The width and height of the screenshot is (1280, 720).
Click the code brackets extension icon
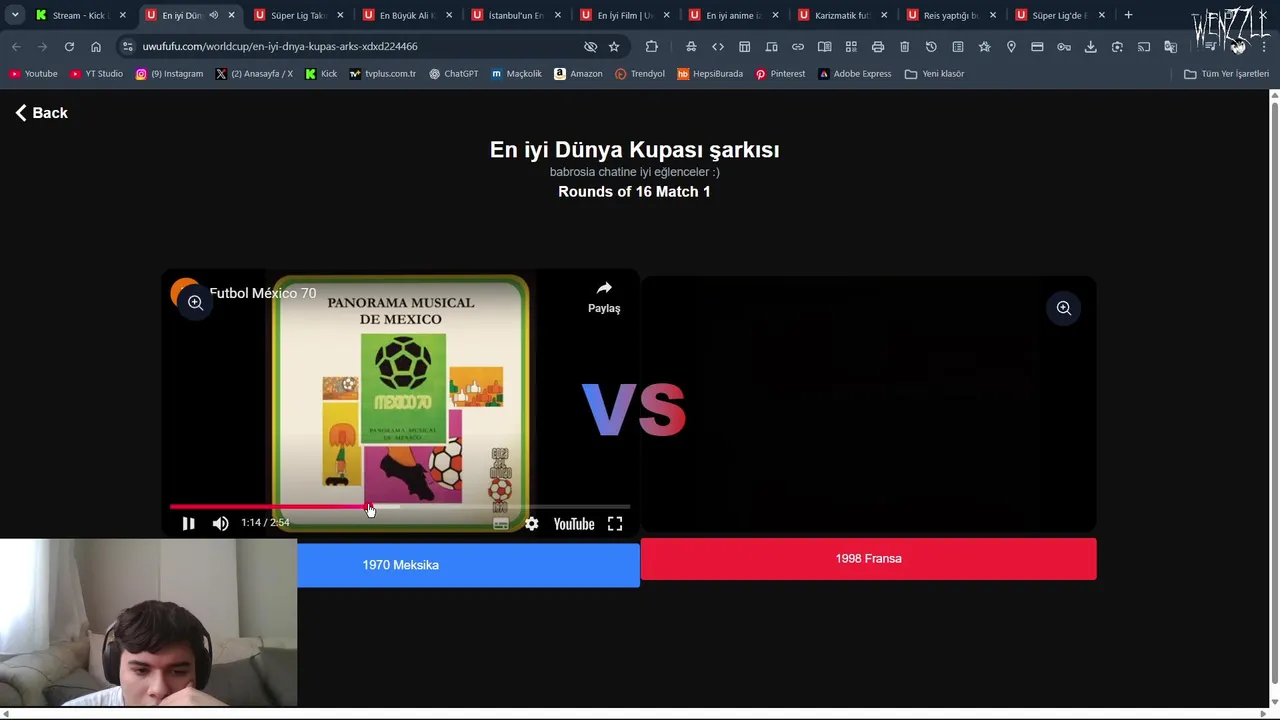click(718, 46)
